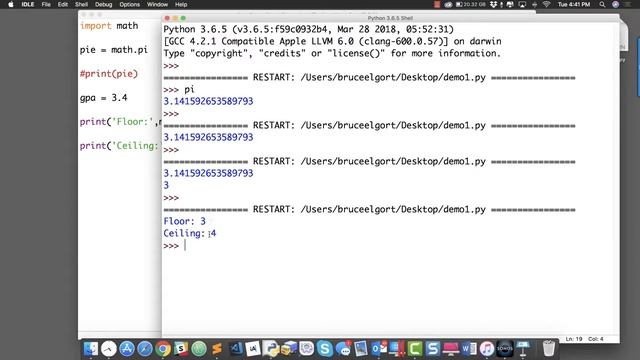Image resolution: width=640 pixels, height=360 pixels.
Task: Open iA Writer from the dock
Action: (x=253, y=349)
